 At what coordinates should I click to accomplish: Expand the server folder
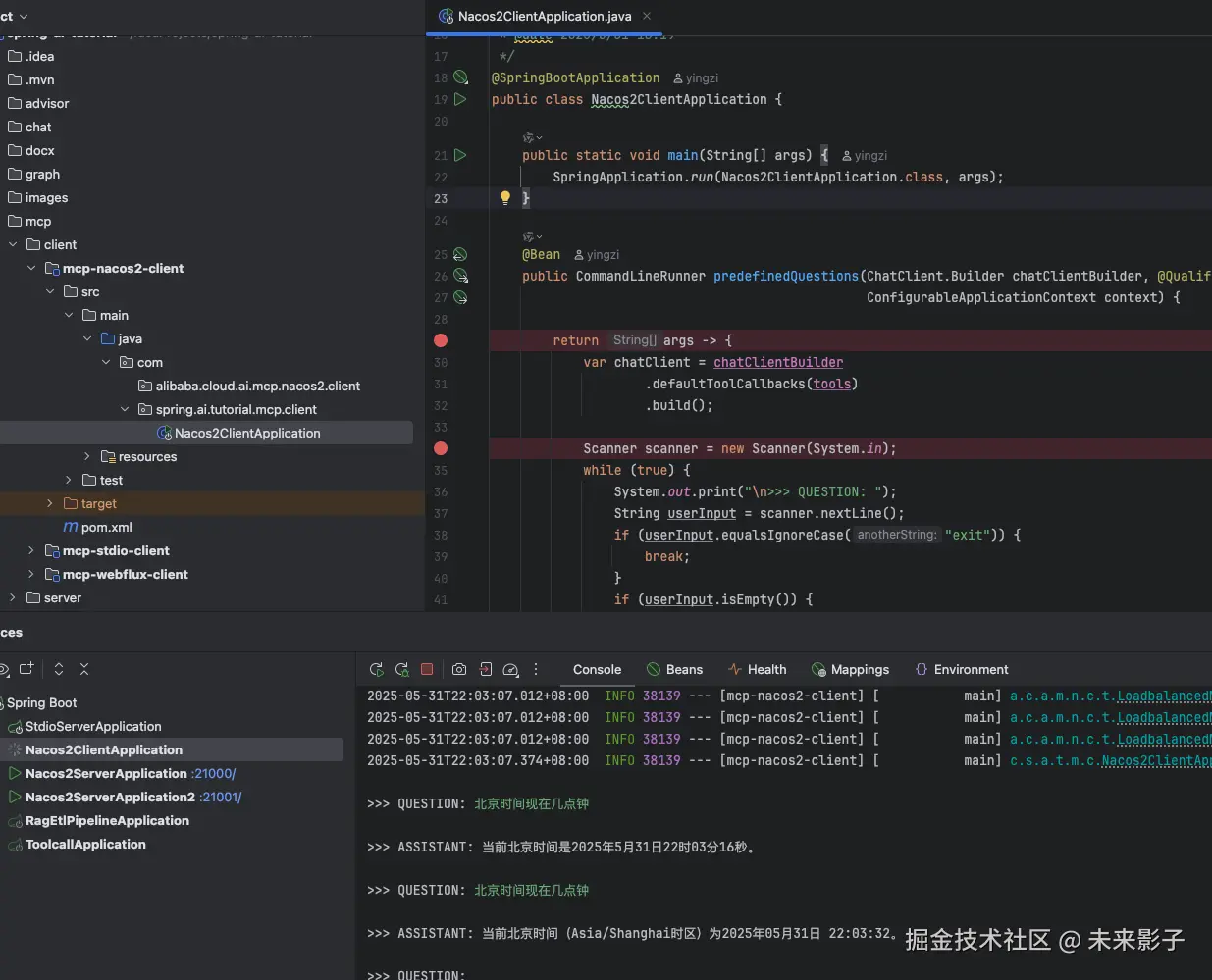click(x=13, y=597)
